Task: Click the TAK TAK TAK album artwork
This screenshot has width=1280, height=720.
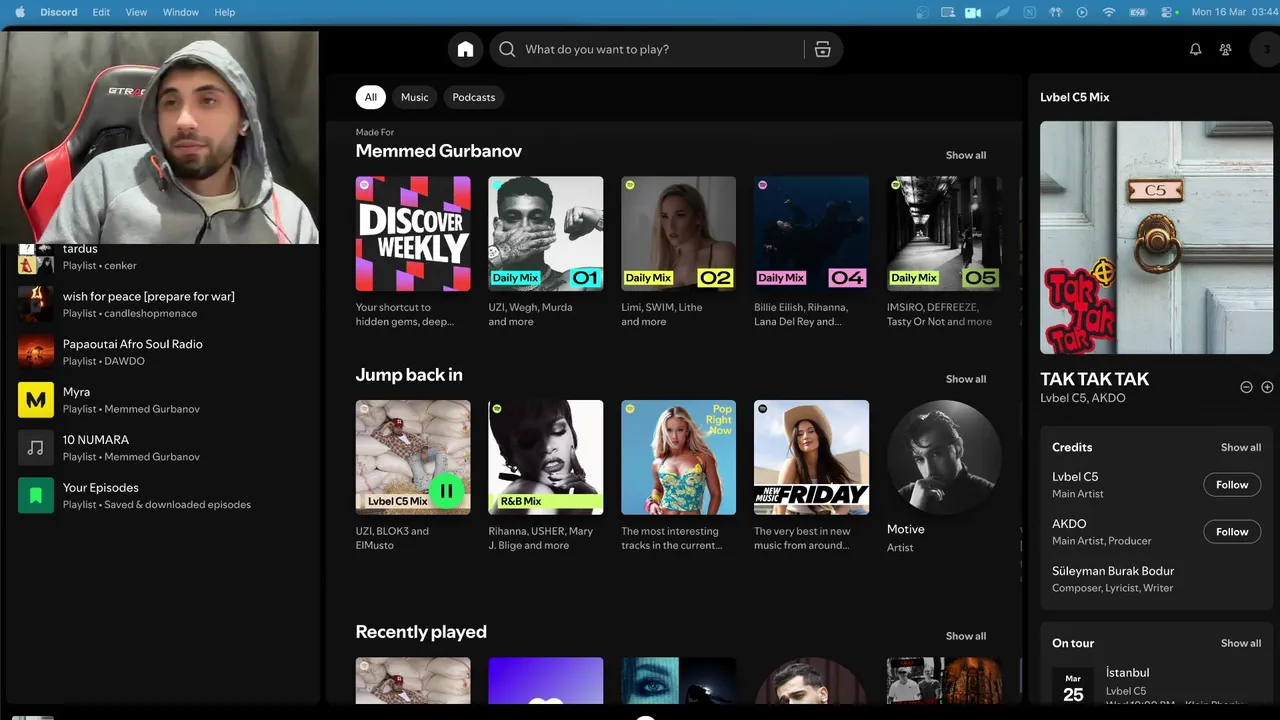Action: pos(1156,238)
